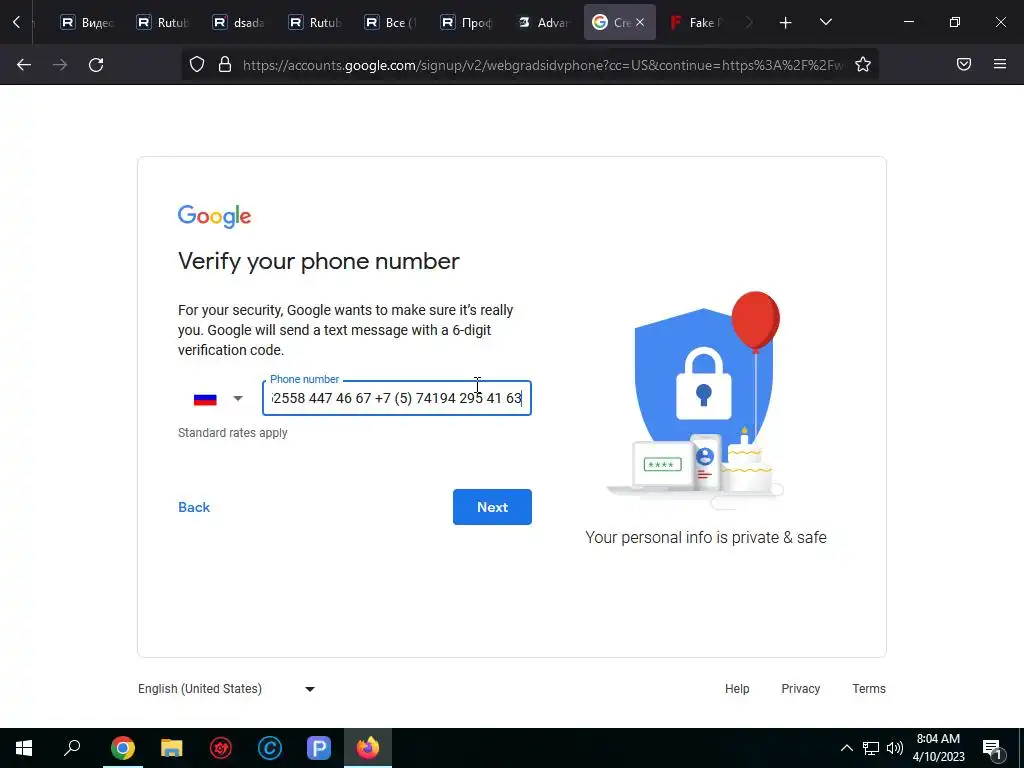Bookmark this page with star icon

click(x=863, y=64)
